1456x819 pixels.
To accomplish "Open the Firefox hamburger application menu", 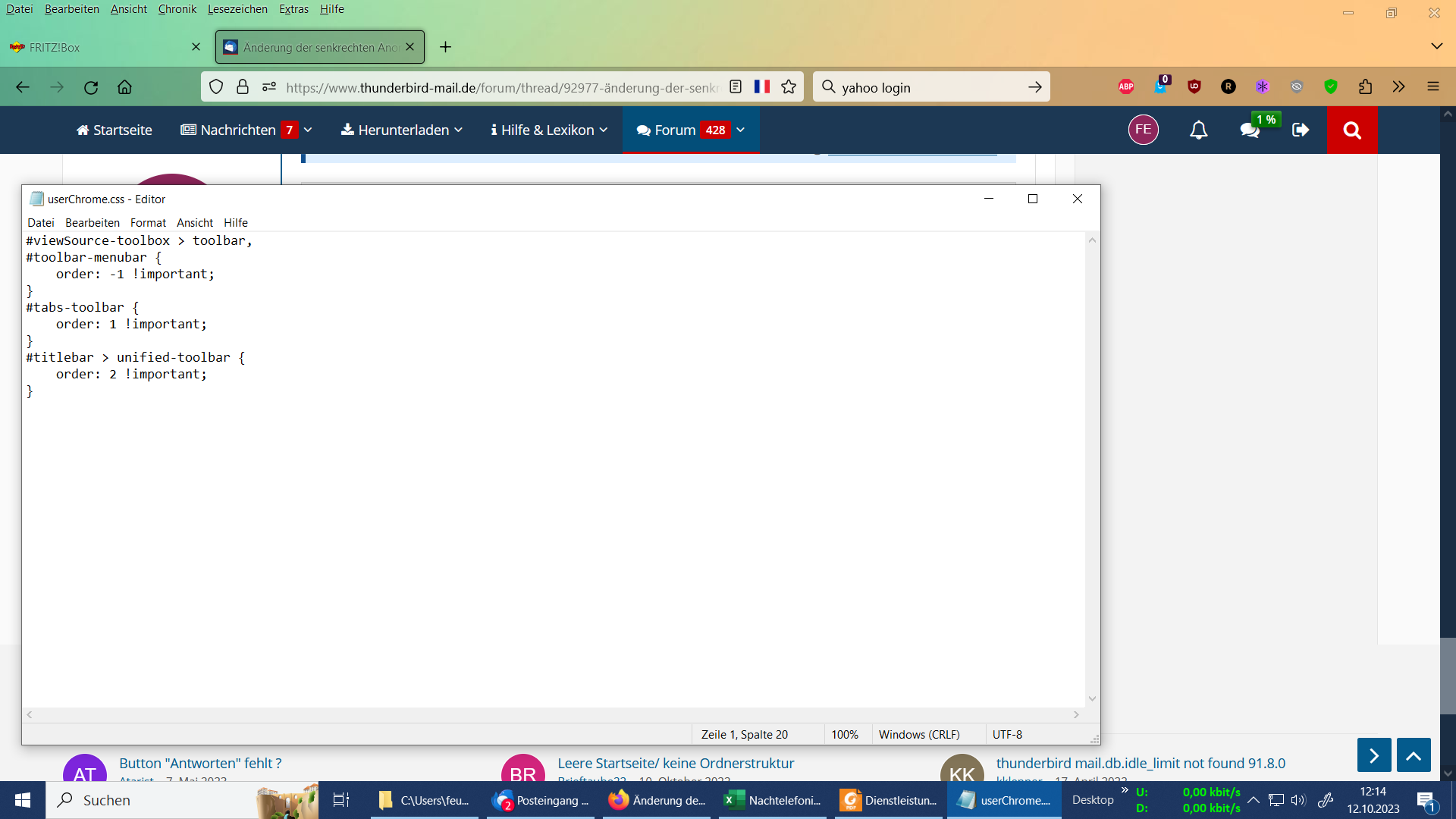I will (1432, 86).
